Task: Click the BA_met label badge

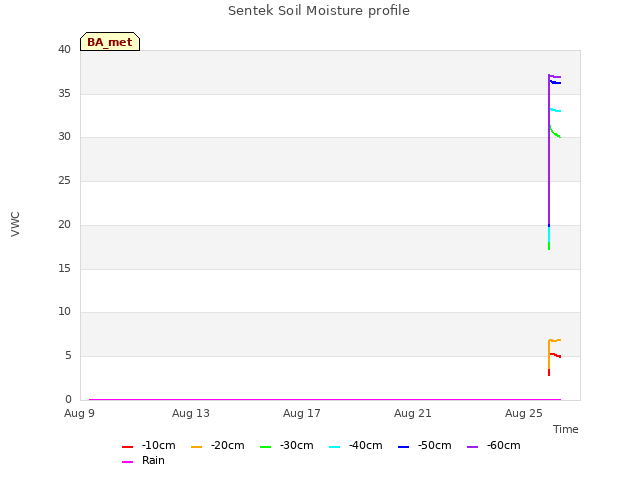Action: click(110, 42)
